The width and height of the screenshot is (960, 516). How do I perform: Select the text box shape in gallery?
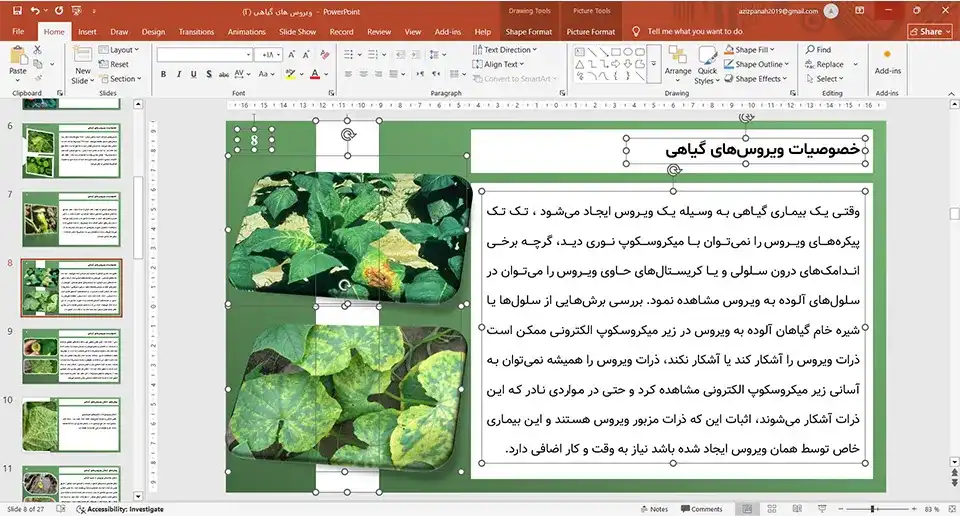(x=579, y=52)
